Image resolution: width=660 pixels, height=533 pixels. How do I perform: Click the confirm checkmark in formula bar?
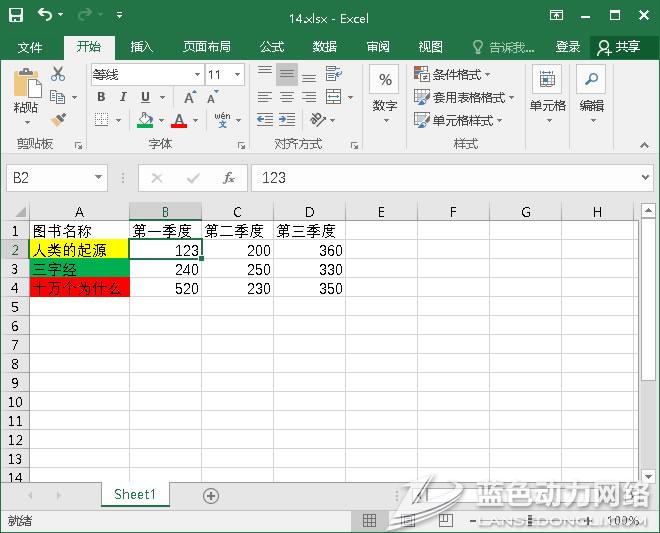[193, 178]
